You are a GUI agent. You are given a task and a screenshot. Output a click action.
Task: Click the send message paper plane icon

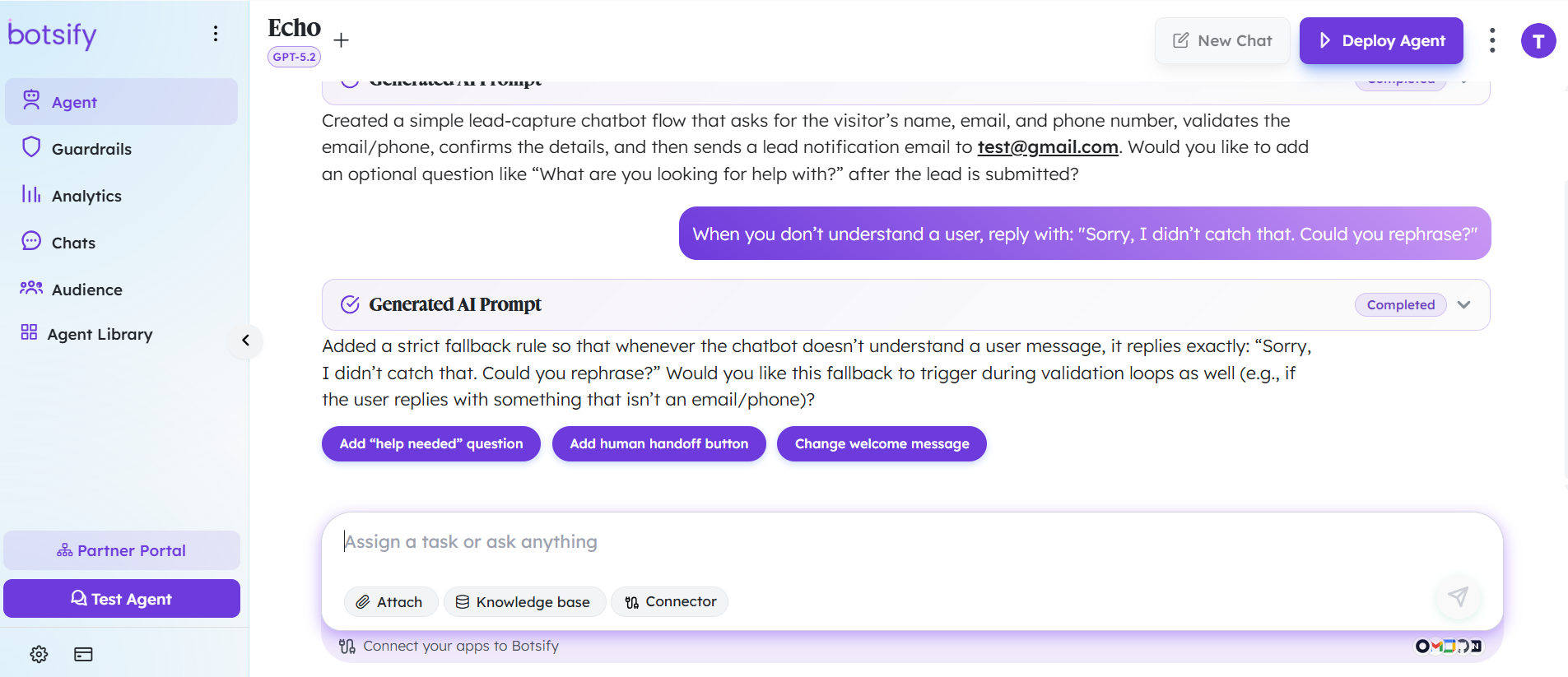tap(1458, 596)
